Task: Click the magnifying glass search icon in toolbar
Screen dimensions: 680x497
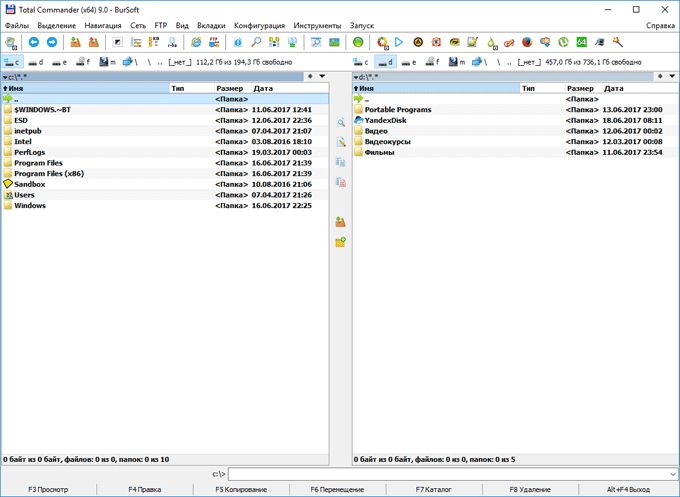Action: 256,42
